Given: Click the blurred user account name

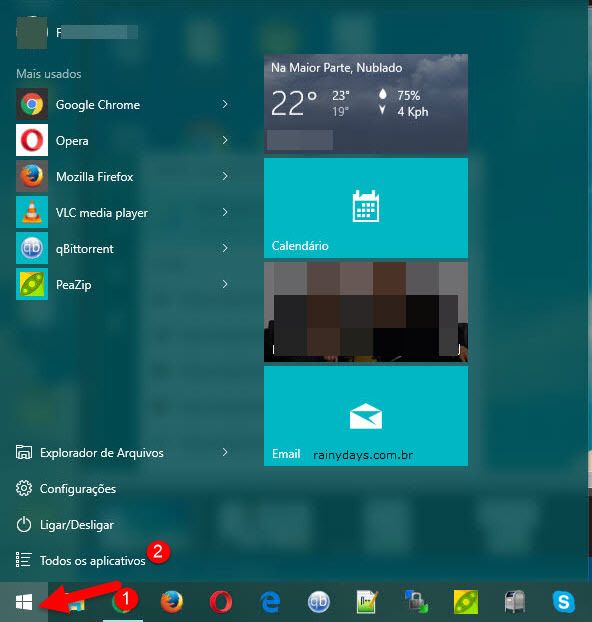Looking at the screenshot, I should (x=97, y=32).
